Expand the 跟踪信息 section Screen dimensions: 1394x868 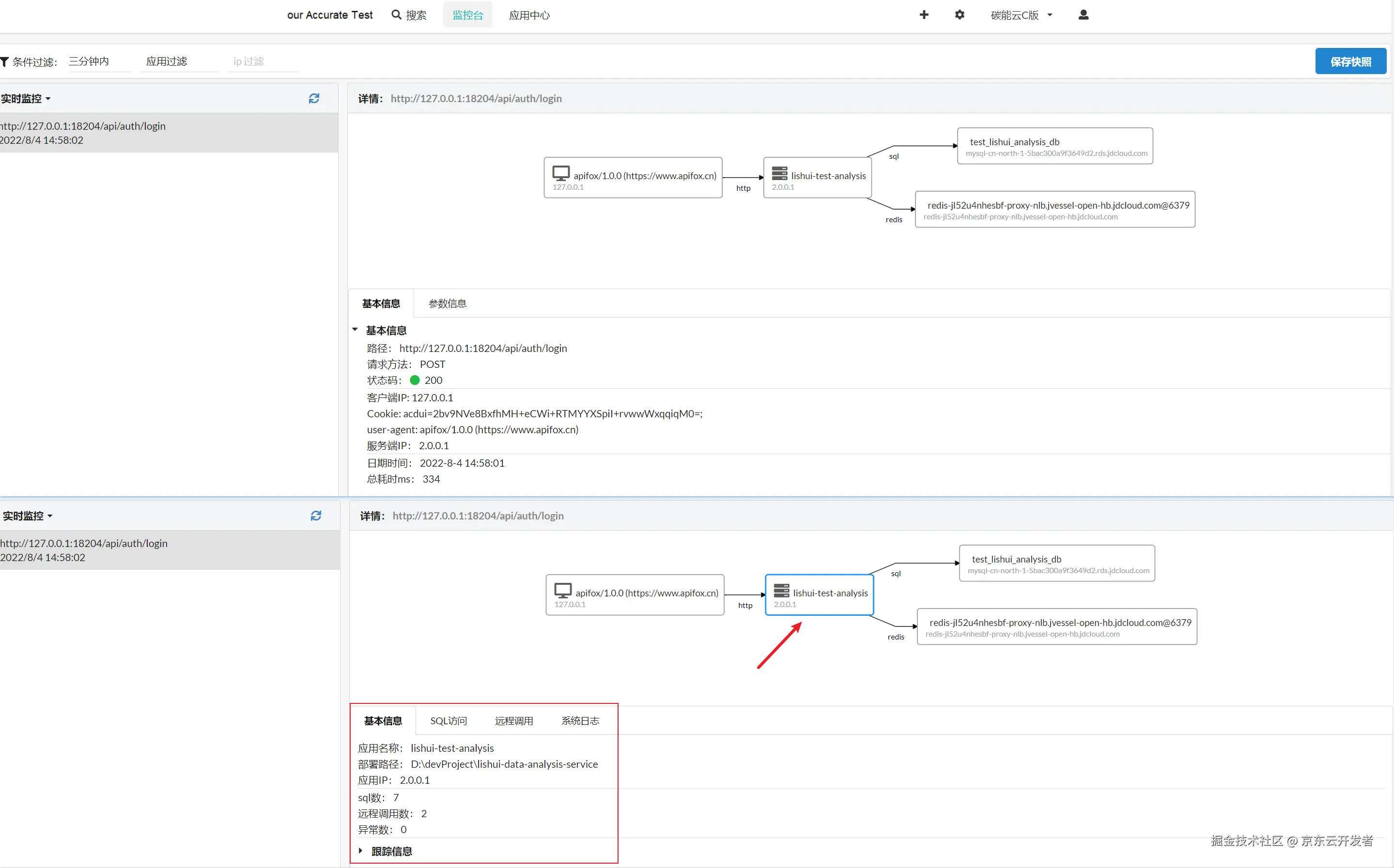pos(361,851)
